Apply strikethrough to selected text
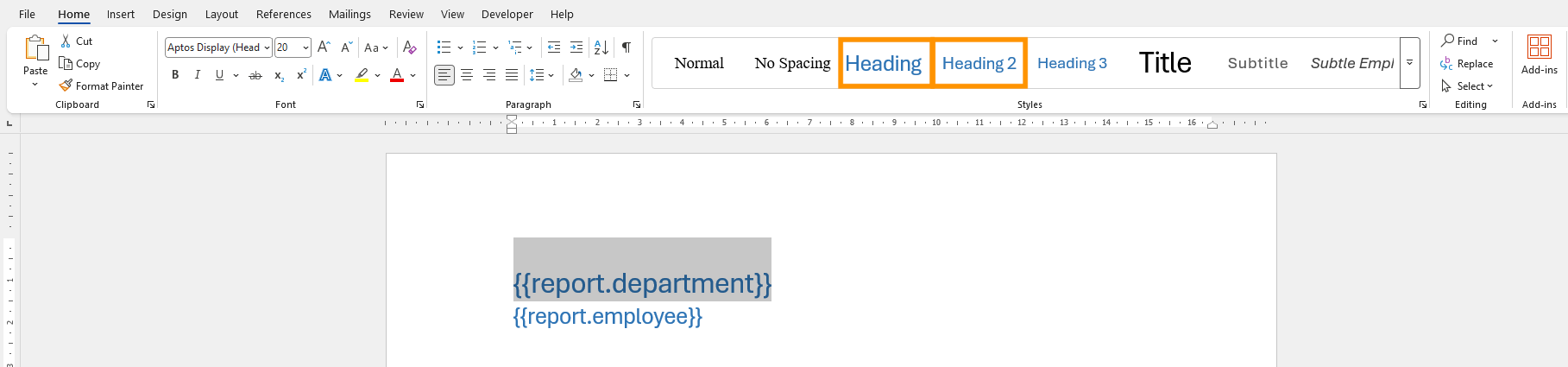This screenshot has width=1568, height=367. [x=255, y=76]
